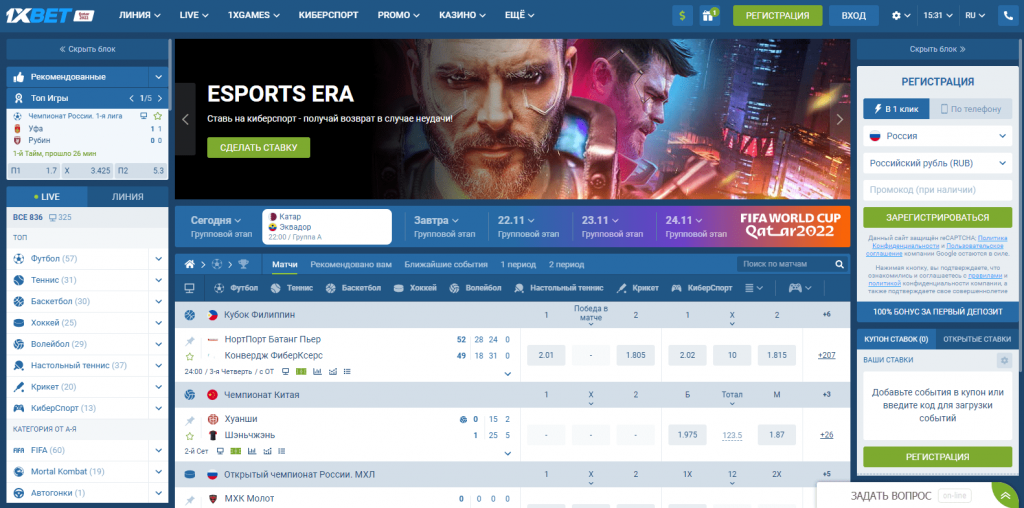Screen dimensions: 1024x508
Task: Open the gift bonus icon
Action: click(x=710, y=16)
